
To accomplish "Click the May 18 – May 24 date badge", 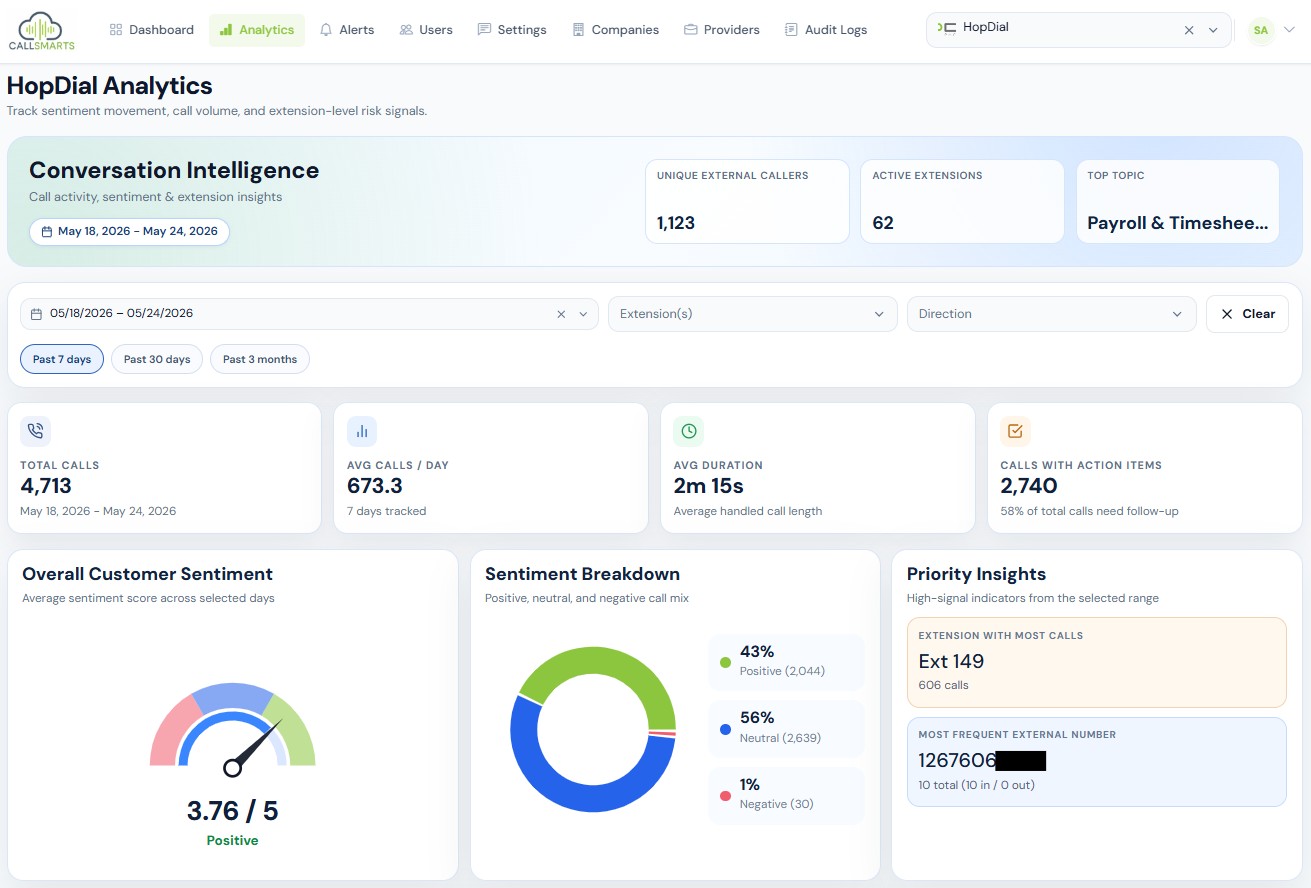I will coord(129,232).
